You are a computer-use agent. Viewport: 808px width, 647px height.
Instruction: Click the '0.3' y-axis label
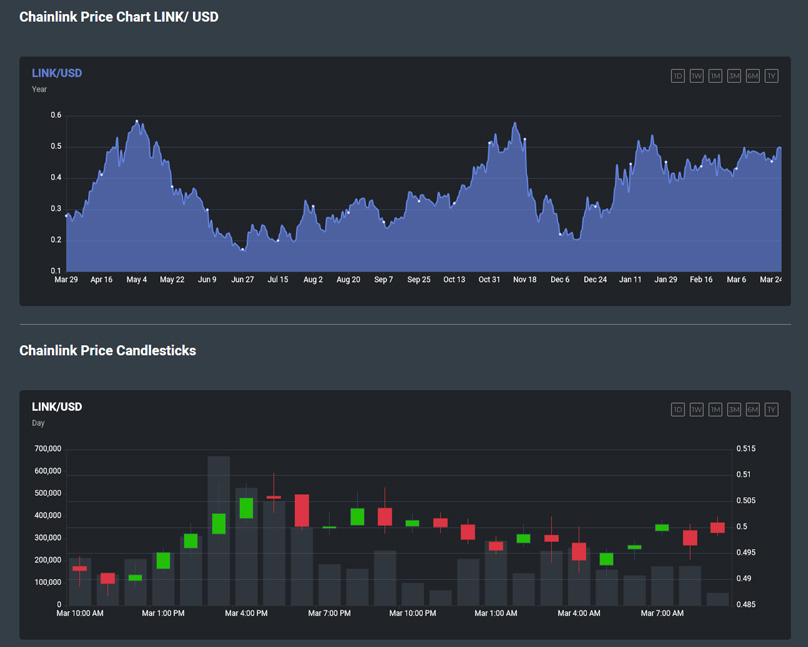click(x=56, y=209)
